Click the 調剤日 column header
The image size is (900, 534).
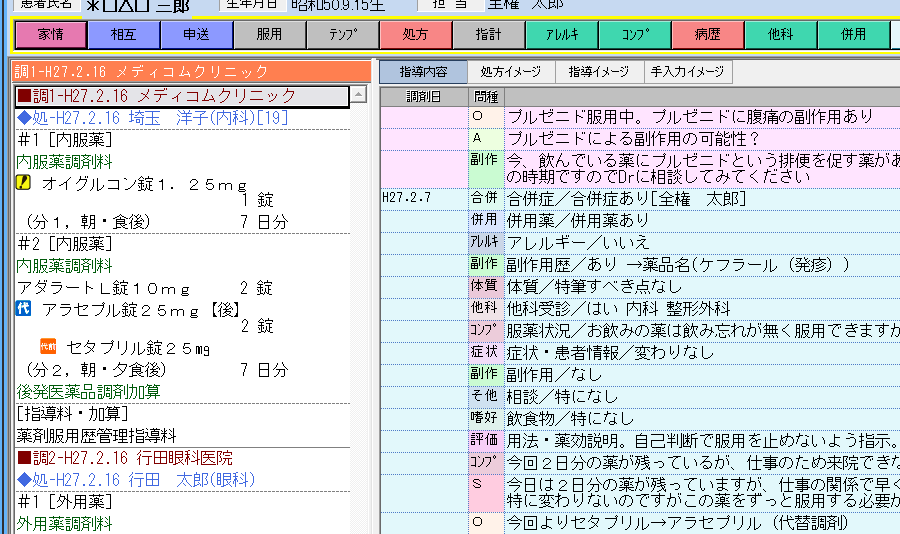(x=424, y=96)
